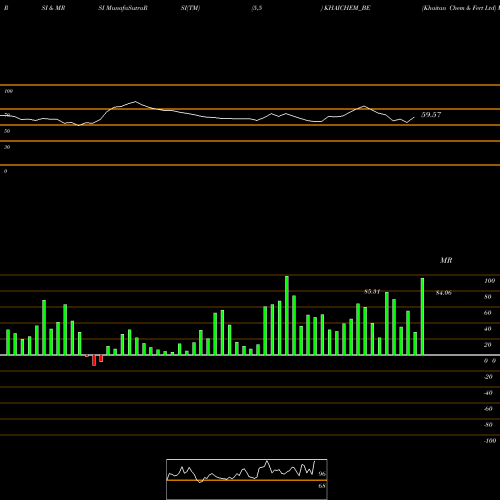Viewport: 500px width, 500px height.
Task: Click the MR axis label 60
Action: [488, 313]
